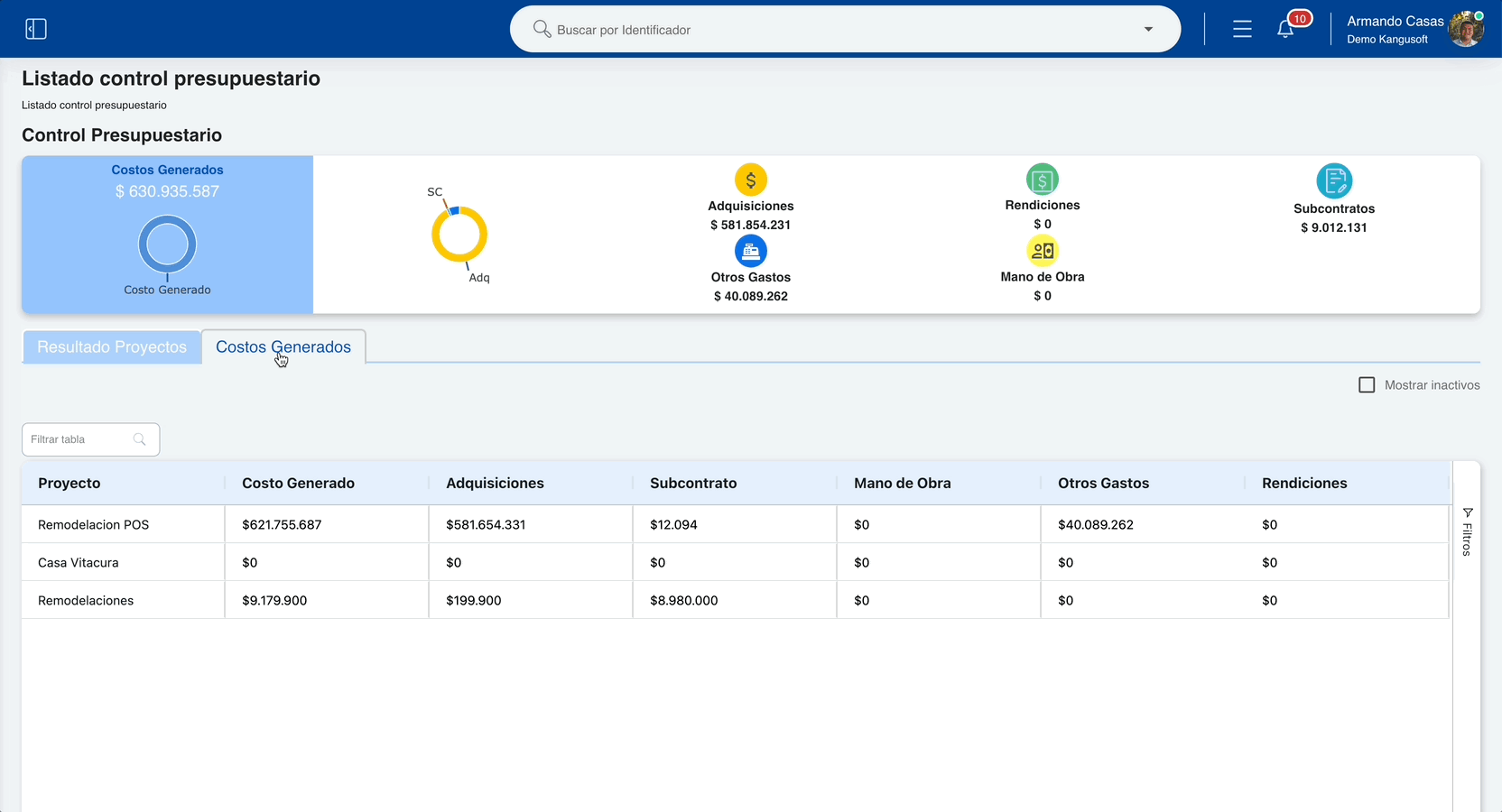1502x812 pixels.
Task: Click the Filtrar tabla input field
Action: 90,439
